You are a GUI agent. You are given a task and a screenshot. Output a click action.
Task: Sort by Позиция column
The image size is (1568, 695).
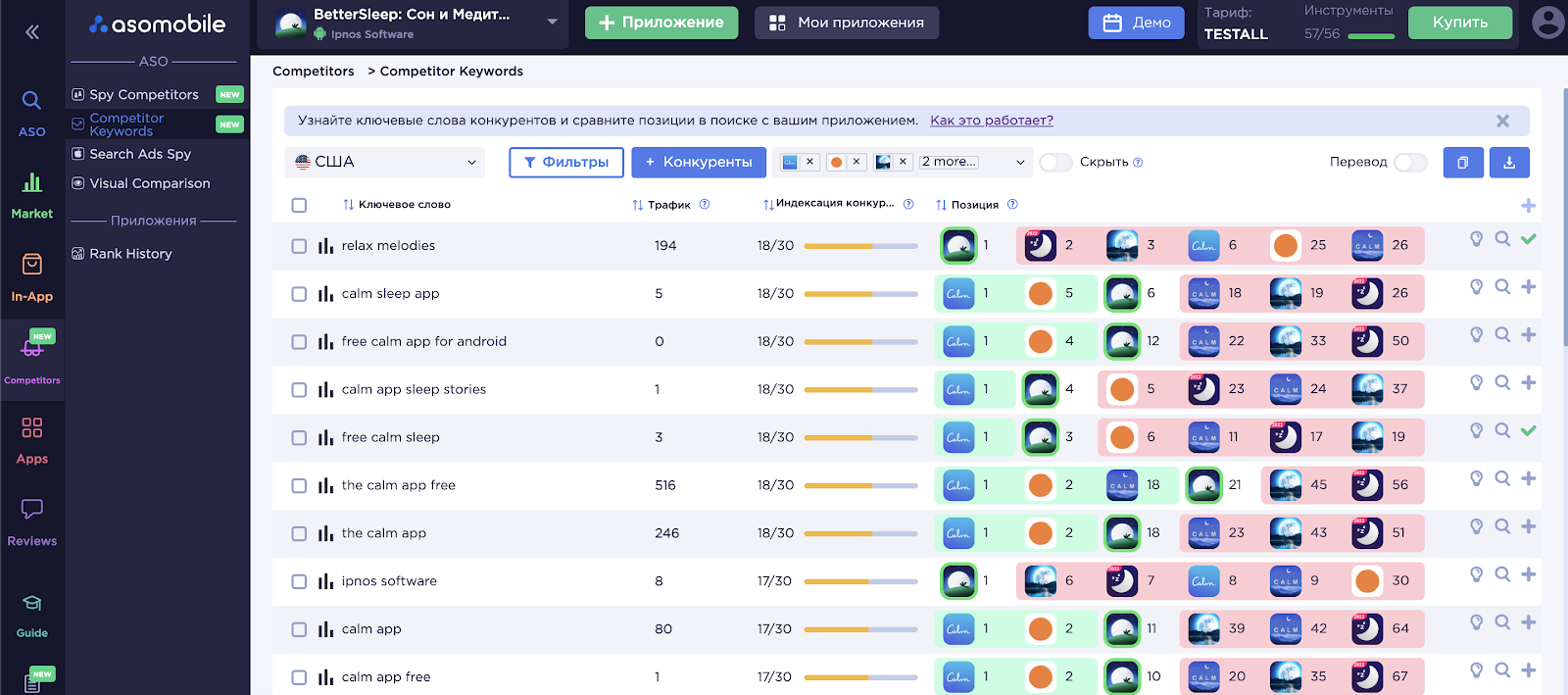tap(967, 205)
